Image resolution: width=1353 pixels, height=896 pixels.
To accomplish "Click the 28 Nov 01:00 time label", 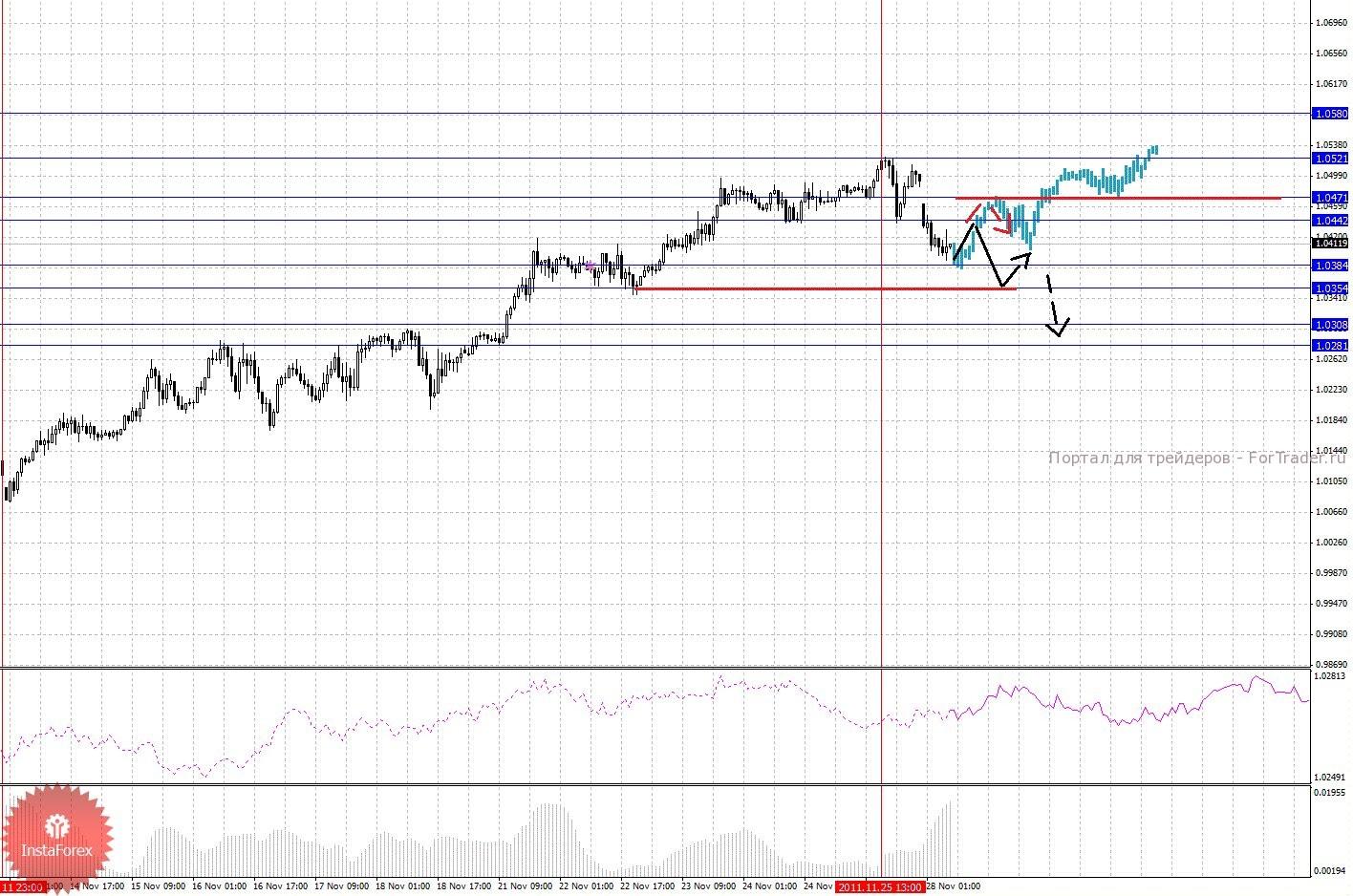I will click(956, 887).
